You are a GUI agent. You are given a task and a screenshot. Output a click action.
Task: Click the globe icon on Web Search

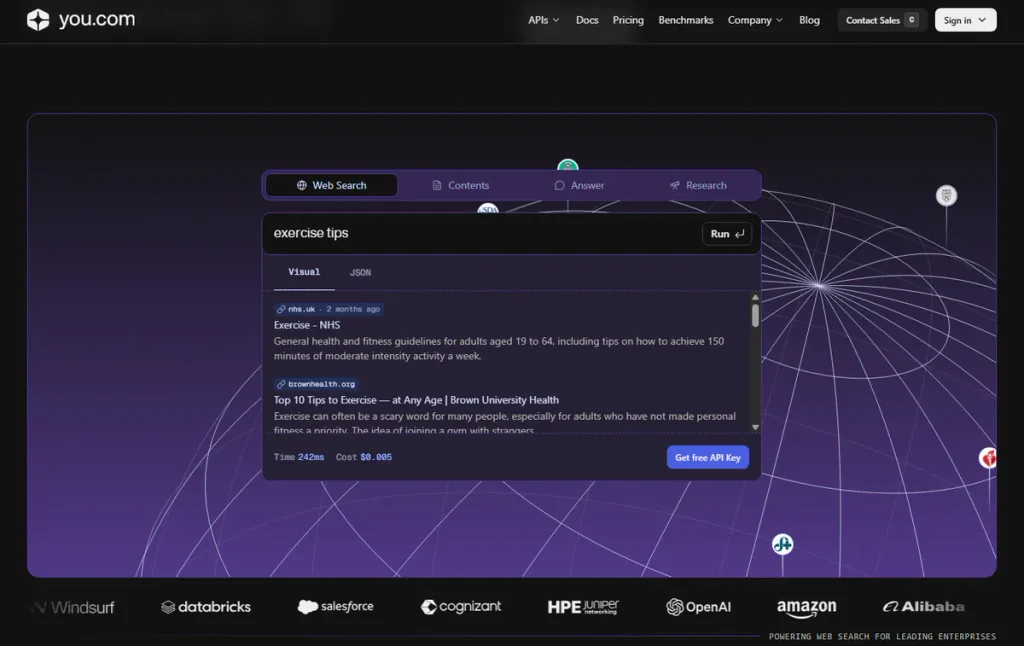pyautogui.click(x=302, y=186)
